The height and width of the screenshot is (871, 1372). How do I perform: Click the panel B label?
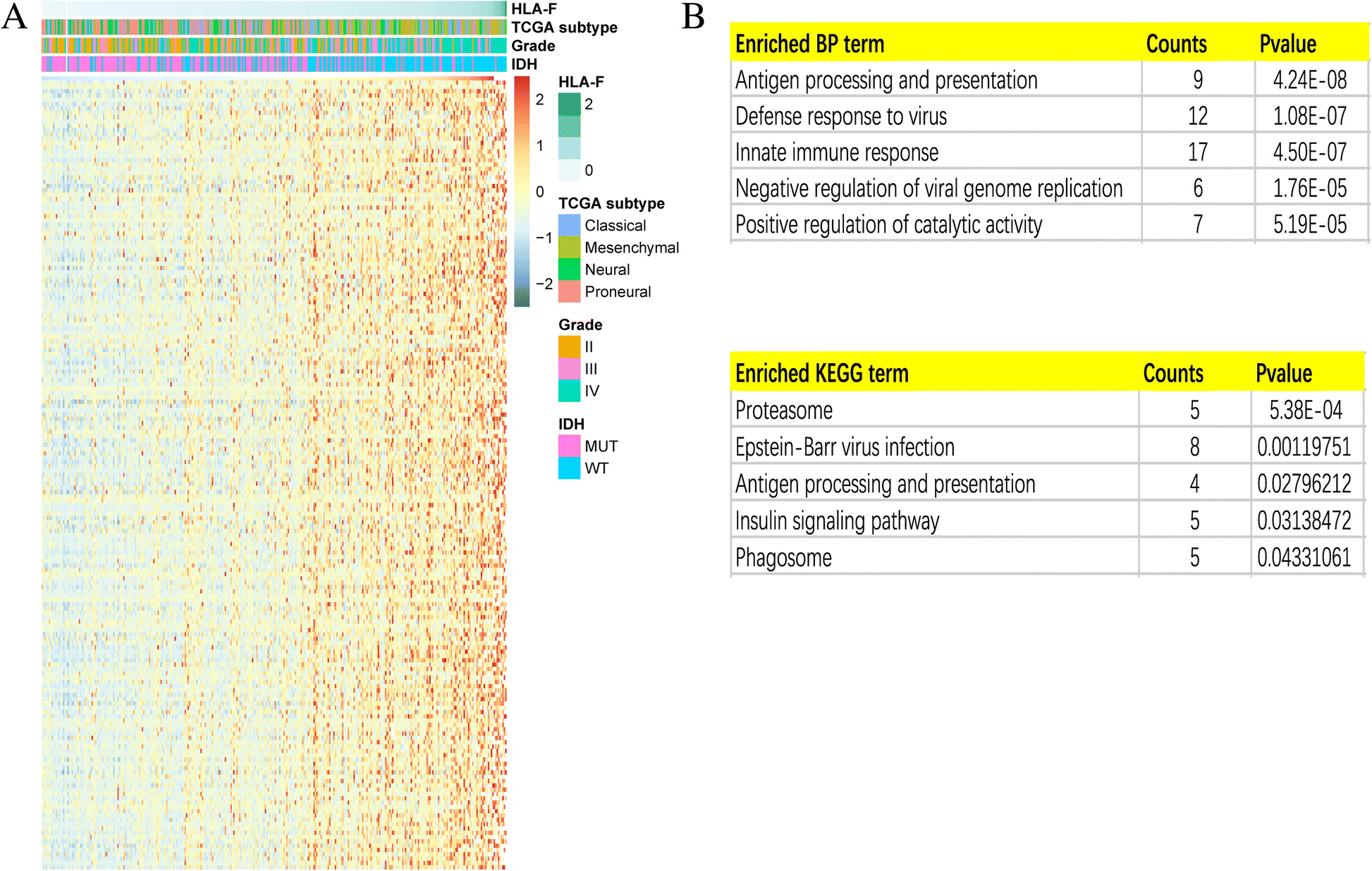(693, 17)
